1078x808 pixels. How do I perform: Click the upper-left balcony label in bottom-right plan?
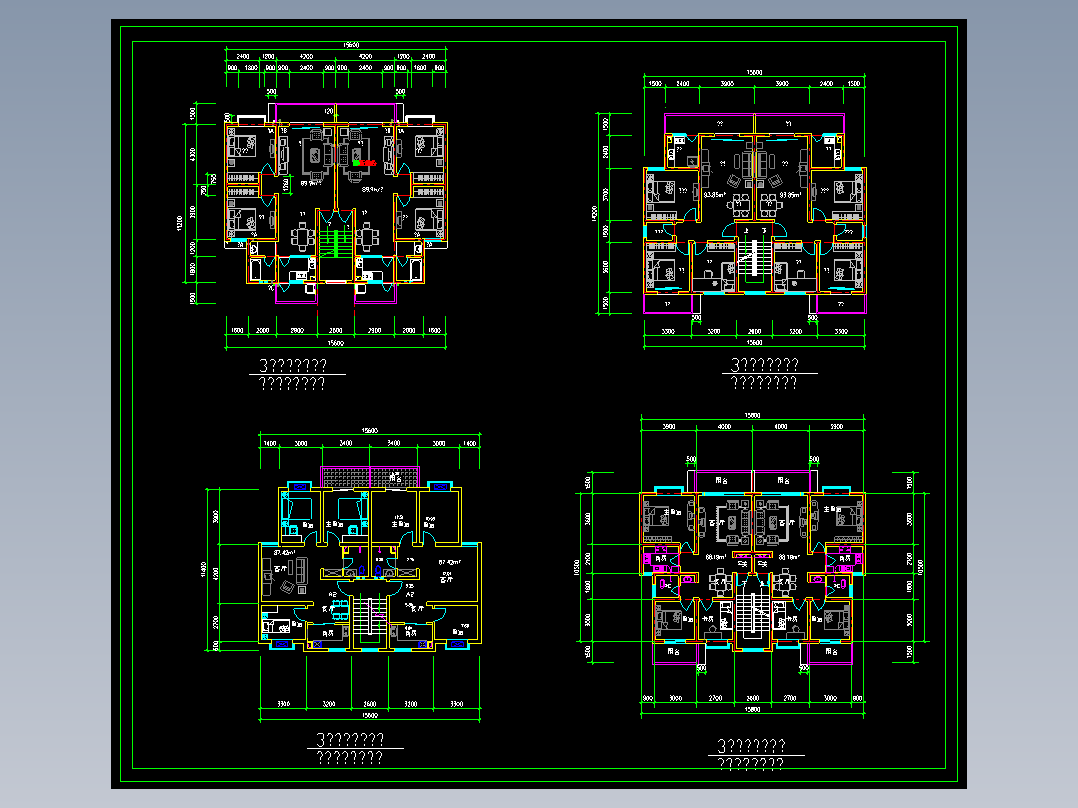tap(722, 481)
